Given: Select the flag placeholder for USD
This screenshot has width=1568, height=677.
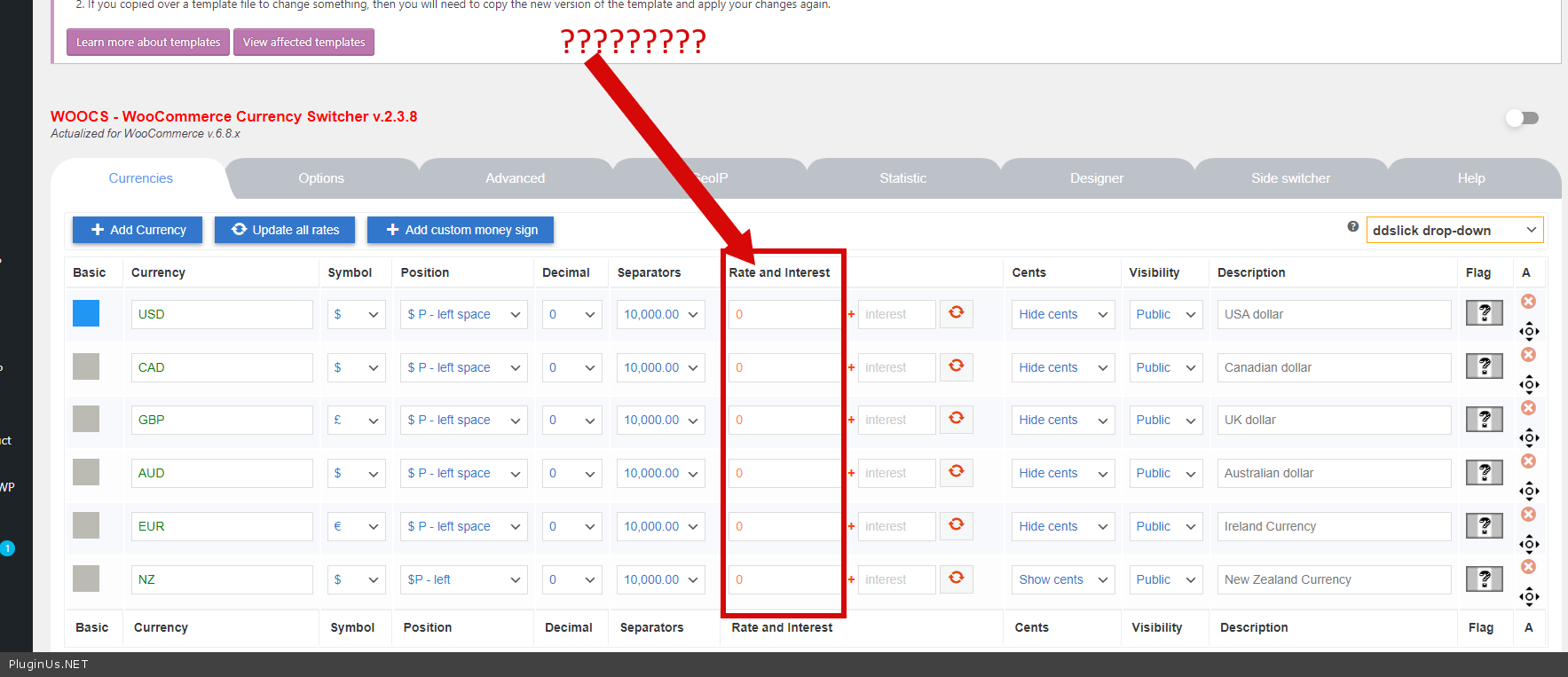Looking at the screenshot, I should click(x=1484, y=313).
